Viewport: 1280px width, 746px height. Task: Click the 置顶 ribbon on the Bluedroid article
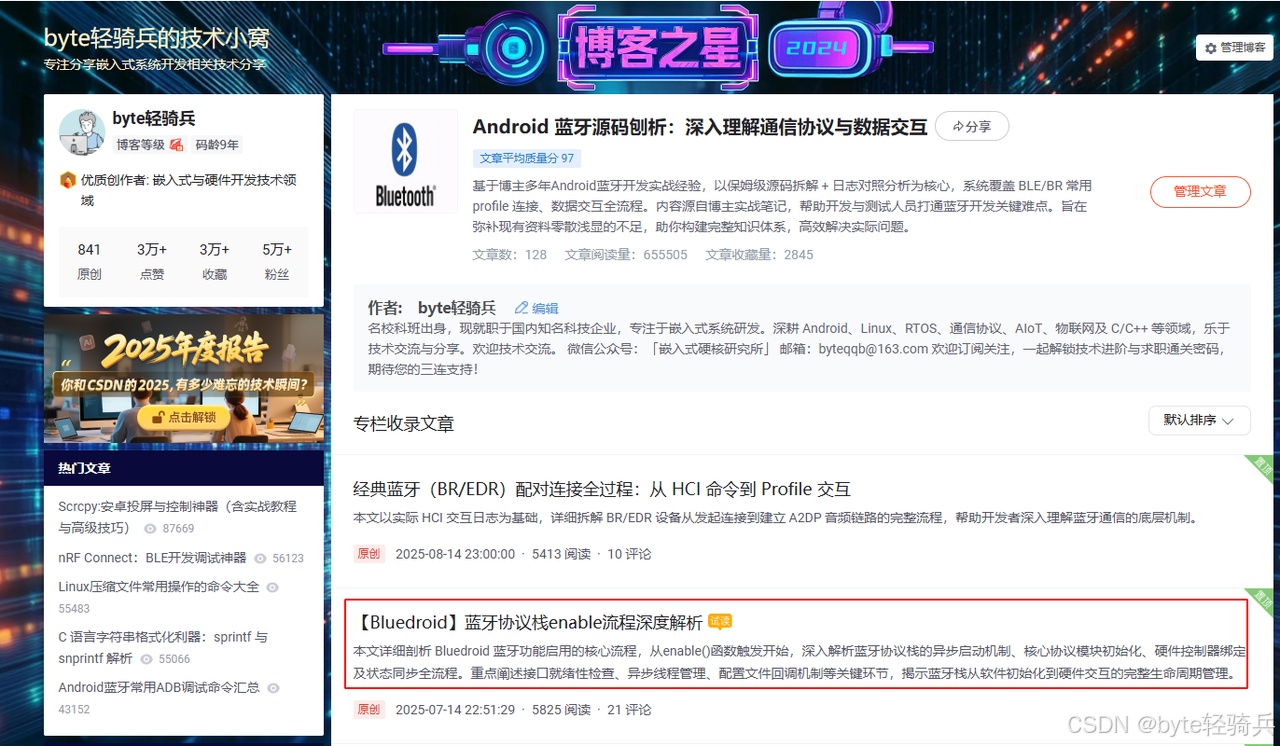click(x=1260, y=599)
